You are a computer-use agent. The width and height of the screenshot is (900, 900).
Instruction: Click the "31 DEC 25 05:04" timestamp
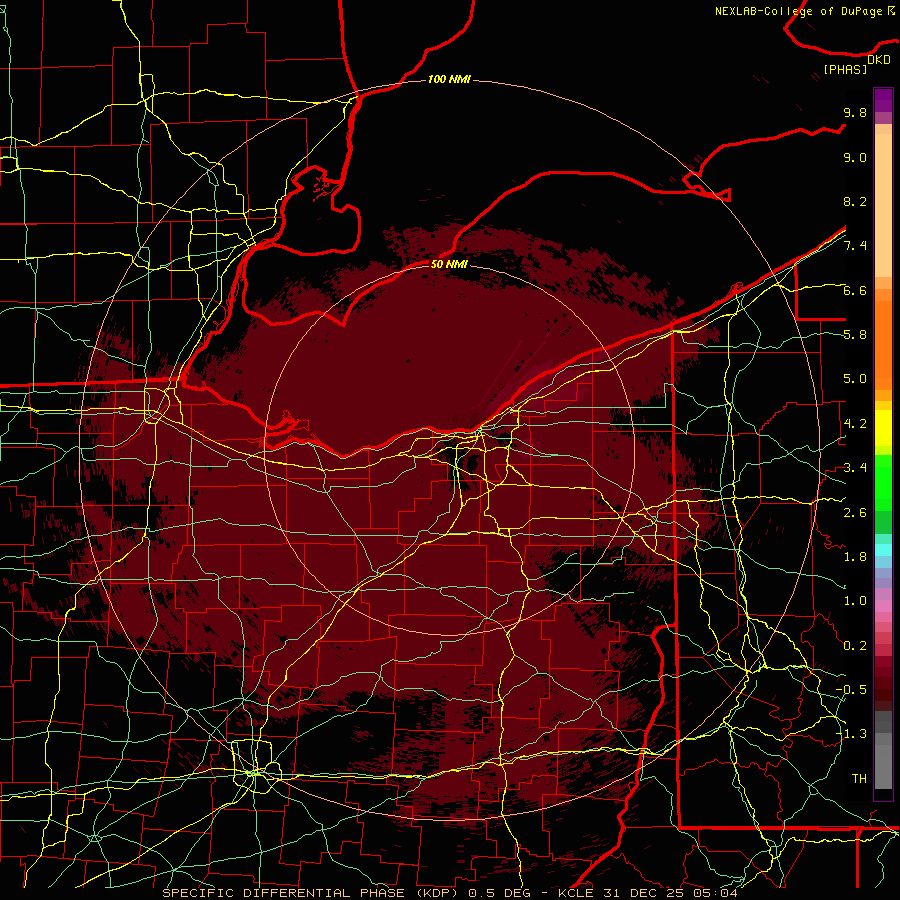coord(670,893)
